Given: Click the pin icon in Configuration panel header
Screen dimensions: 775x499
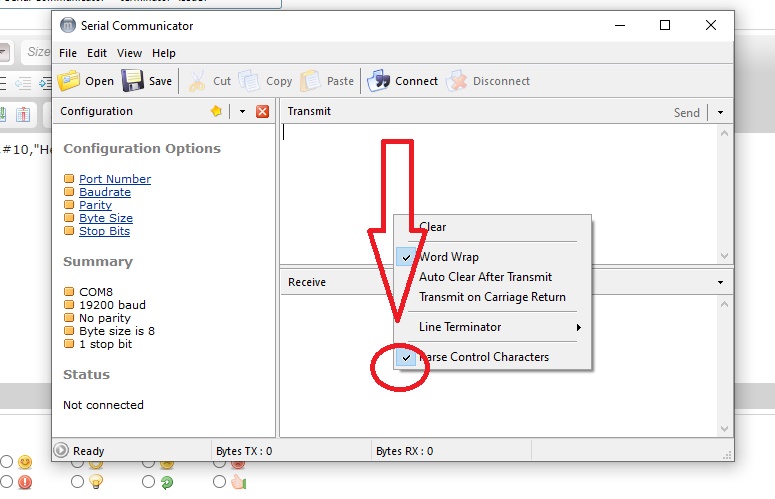Looking at the screenshot, I should tap(216, 112).
